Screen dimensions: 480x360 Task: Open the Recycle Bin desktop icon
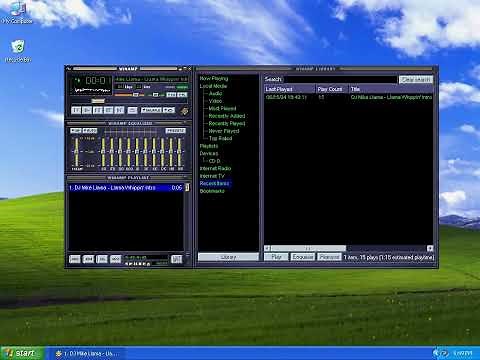coord(18,51)
